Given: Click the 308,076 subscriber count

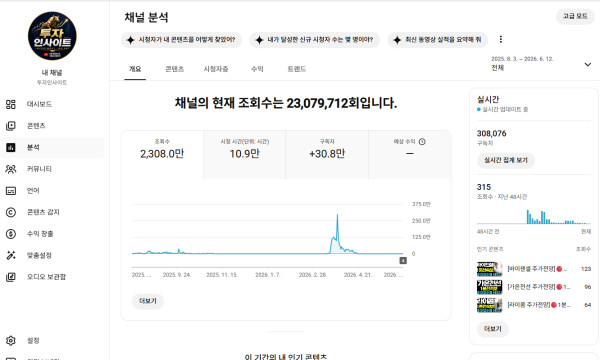Looking at the screenshot, I should click(x=491, y=134).
